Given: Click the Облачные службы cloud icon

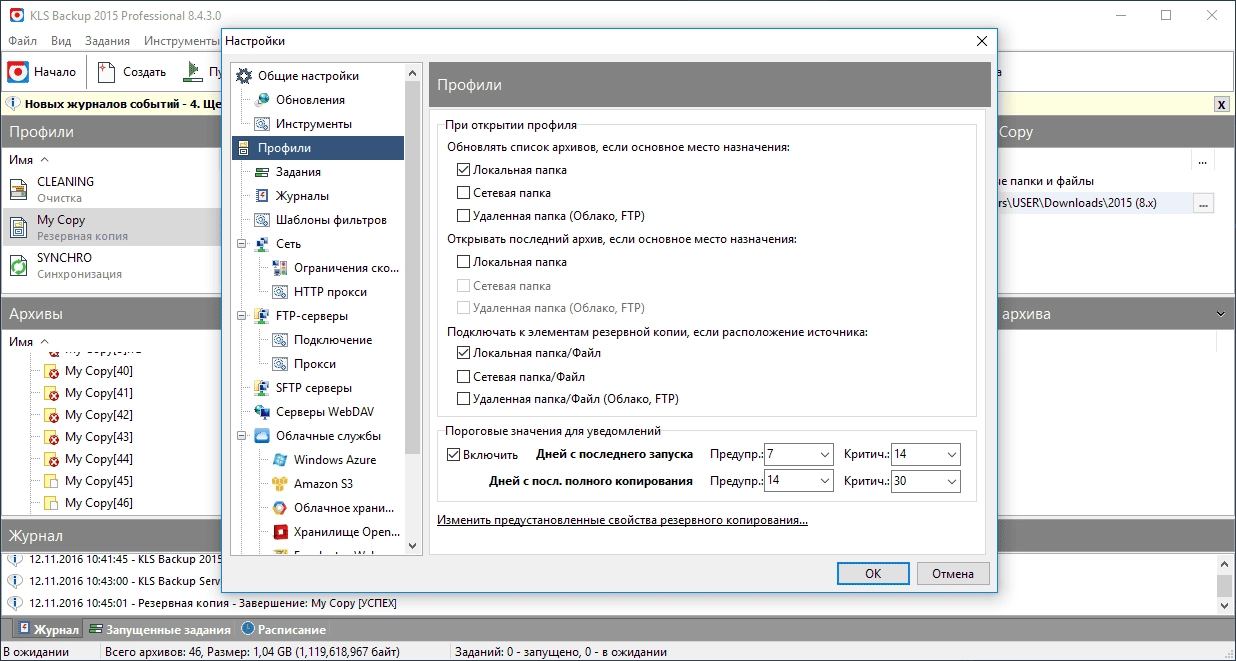Looking at the screenshot, I should tap(262, 436).
